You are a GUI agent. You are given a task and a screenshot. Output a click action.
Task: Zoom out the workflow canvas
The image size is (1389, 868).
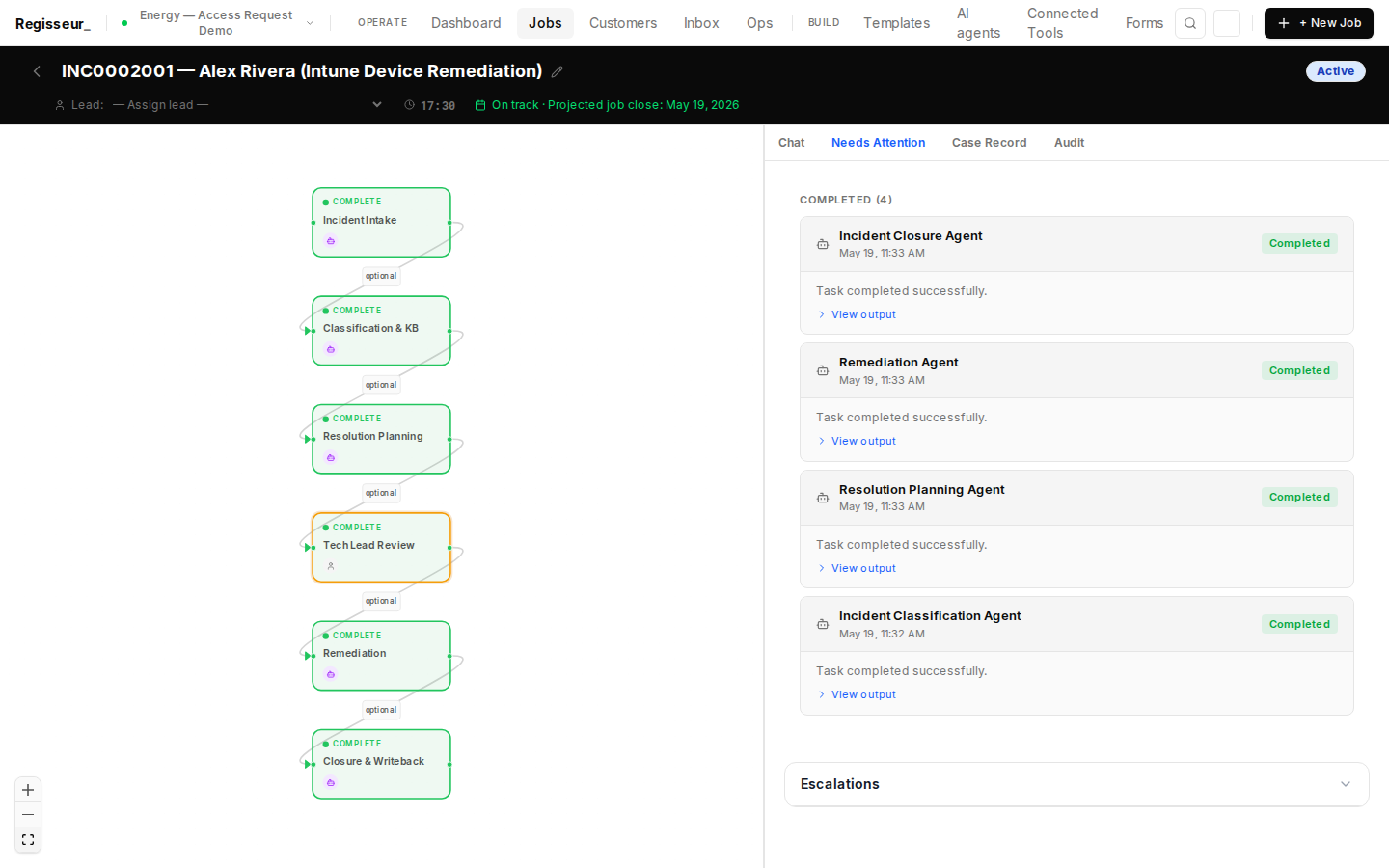coord(28,815)
